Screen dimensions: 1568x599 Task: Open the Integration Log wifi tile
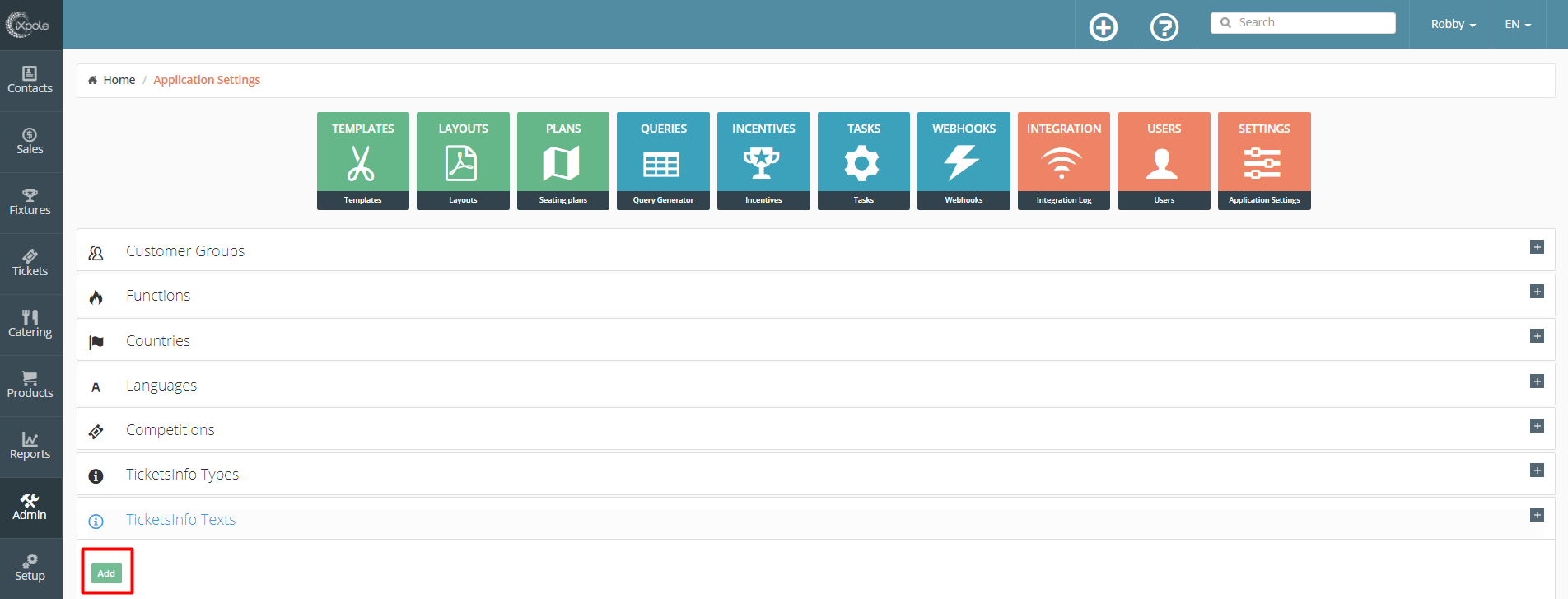click(x=1064, y=161)
